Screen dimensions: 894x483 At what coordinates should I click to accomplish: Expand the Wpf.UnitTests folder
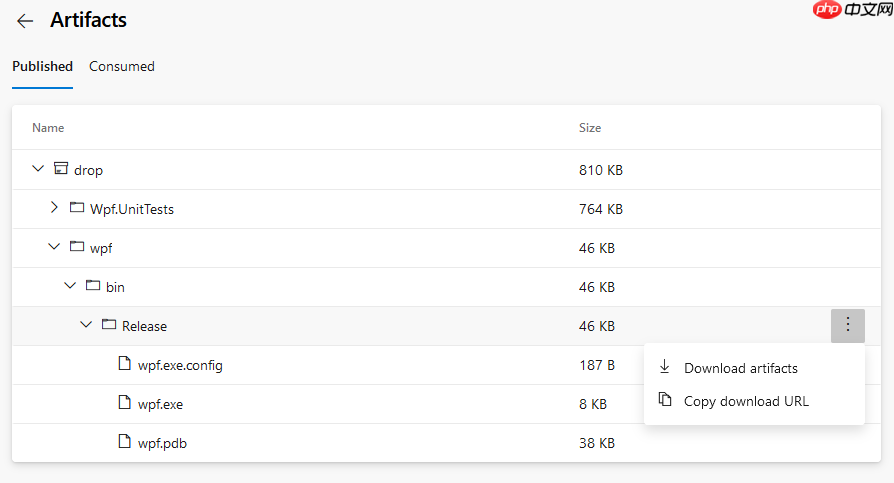[x=54, y=207]
